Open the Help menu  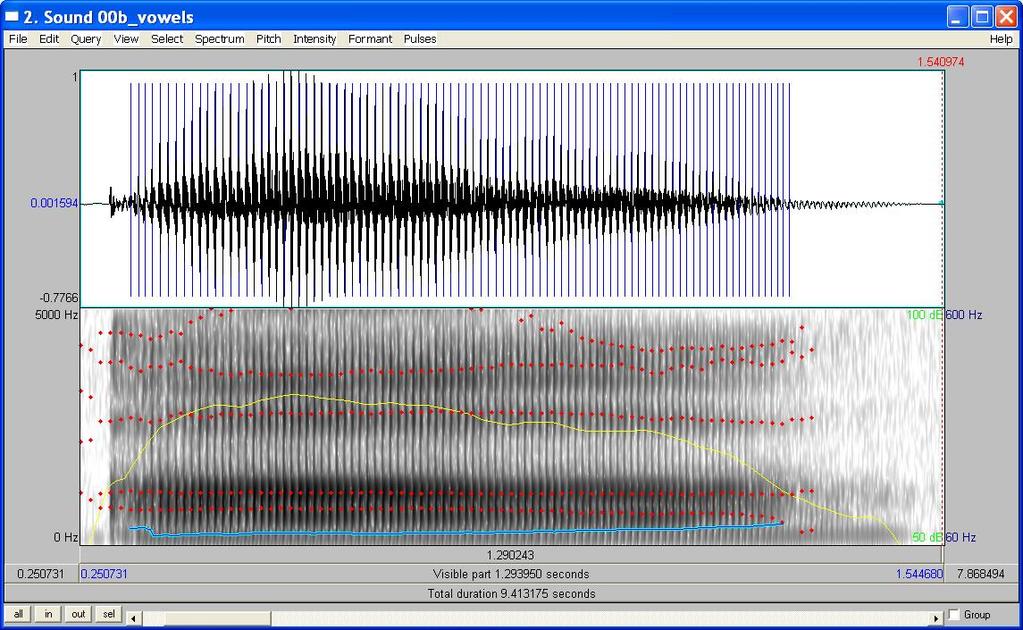click(x=1001, y=39)
